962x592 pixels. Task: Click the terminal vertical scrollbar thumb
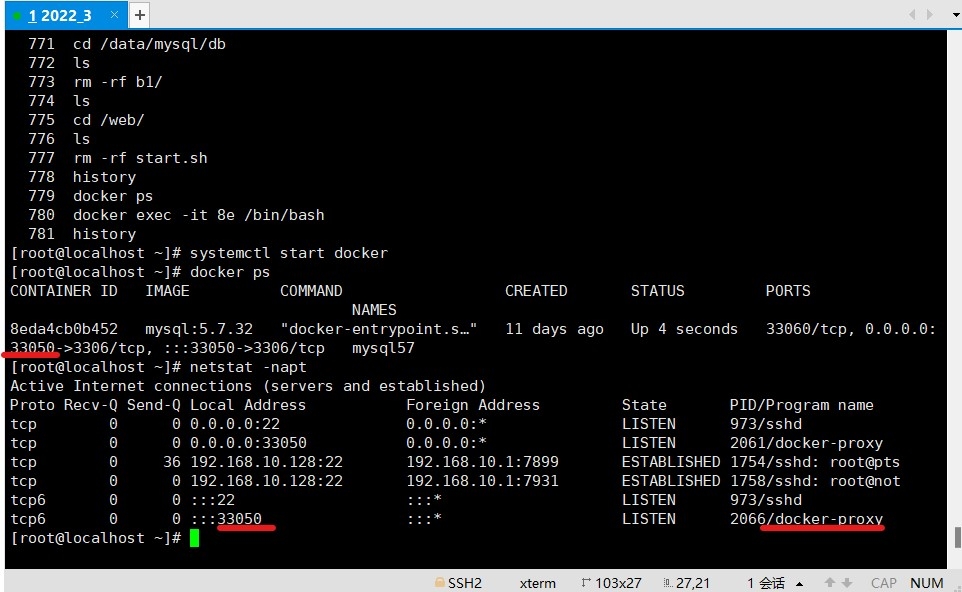pos(955,536)
